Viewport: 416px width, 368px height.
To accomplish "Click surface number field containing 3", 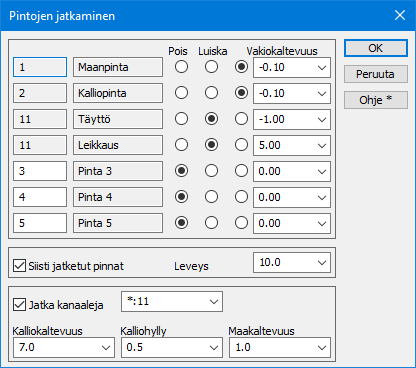I will (x=40, y=171).
